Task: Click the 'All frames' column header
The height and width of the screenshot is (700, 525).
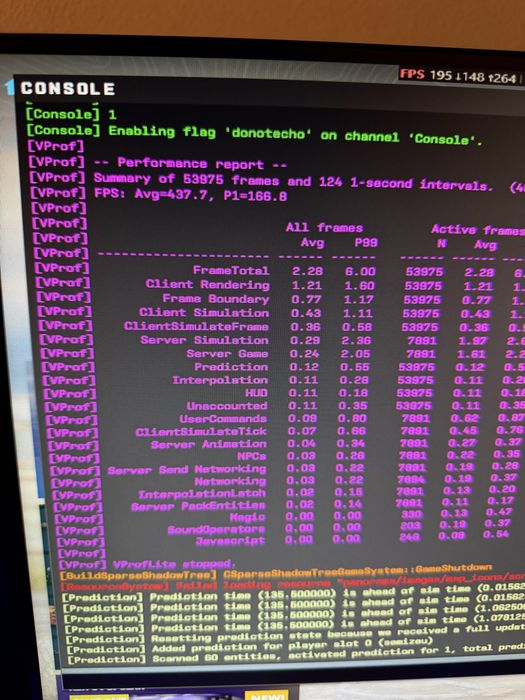Action: [x=324, y=228]
